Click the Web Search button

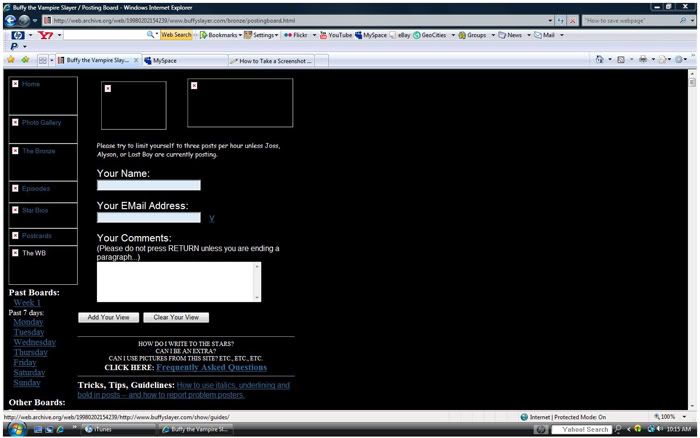pyautogui.click(x=176, y=35)
